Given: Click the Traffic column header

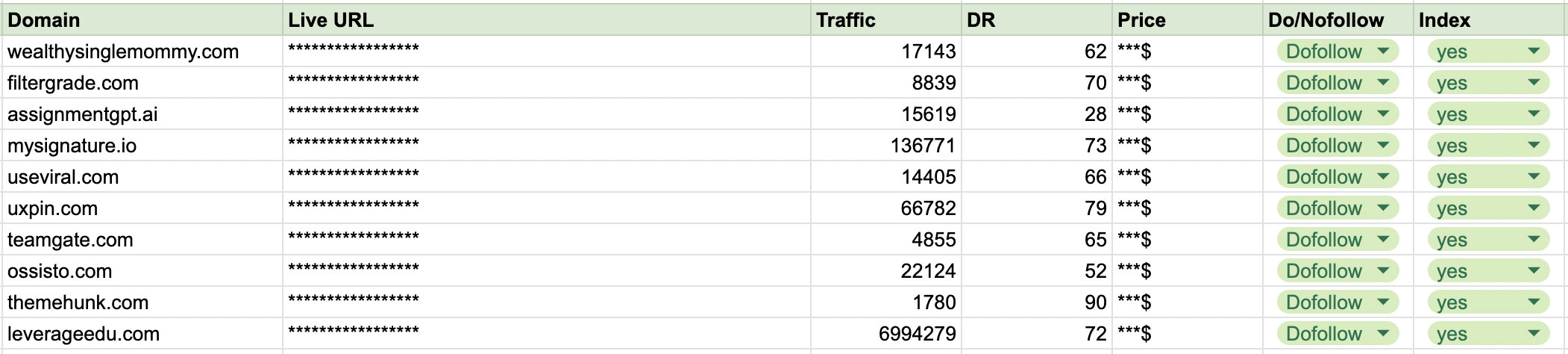Looking at the screenshot, I should [x=885, y=20].
